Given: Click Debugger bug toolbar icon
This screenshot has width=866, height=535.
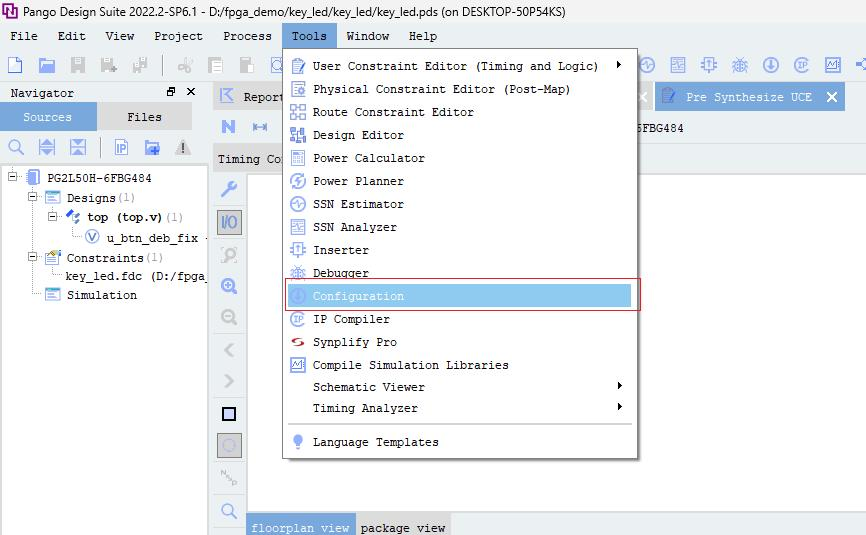Looking at the screenshot, I should [740, 65].
